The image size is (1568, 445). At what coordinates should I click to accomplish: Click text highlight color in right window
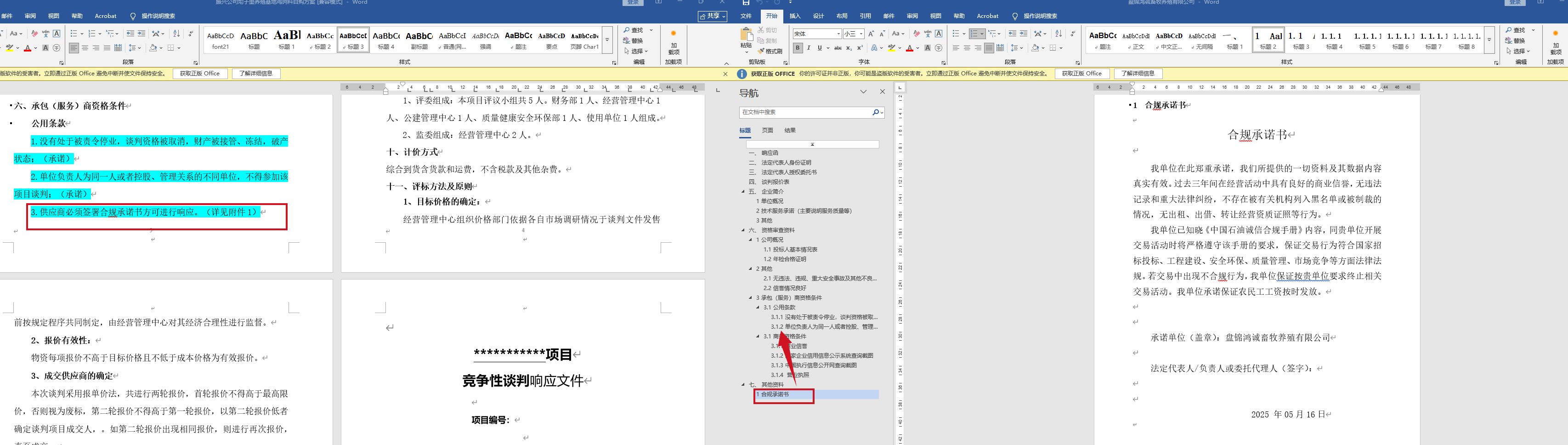pyautogui.click(x=892, y=48)
